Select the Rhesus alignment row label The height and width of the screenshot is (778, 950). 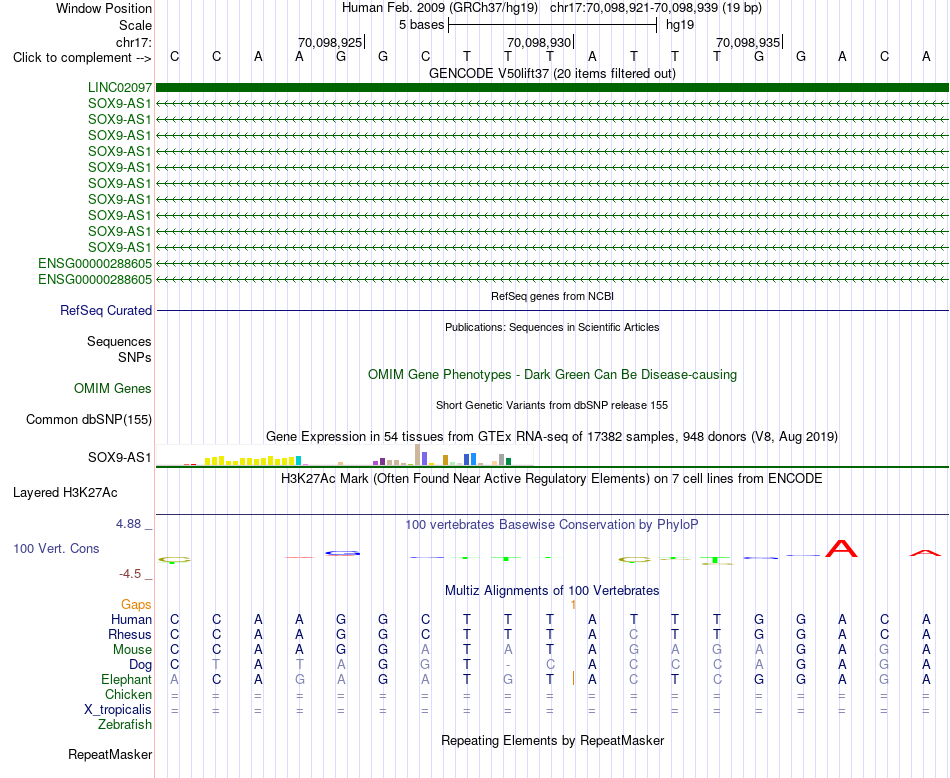point(130,634)
